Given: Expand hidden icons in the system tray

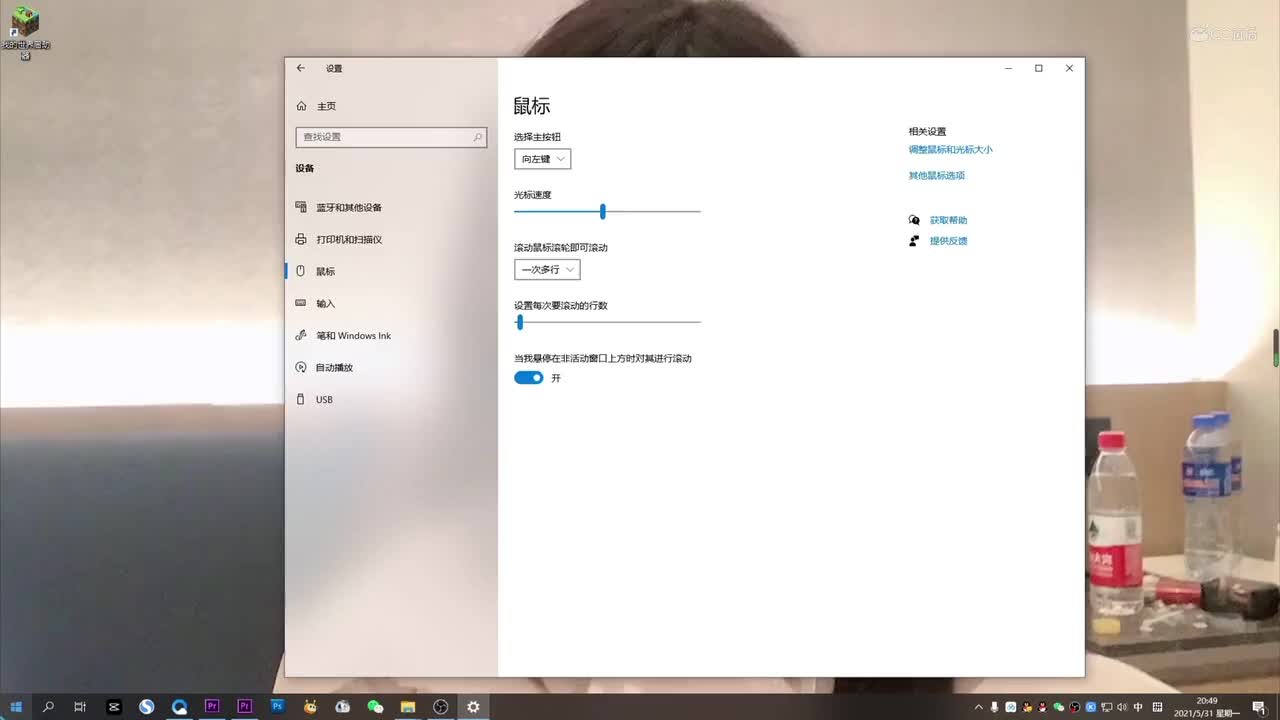Looking at the screenshot, I should (x=978, y=707).
